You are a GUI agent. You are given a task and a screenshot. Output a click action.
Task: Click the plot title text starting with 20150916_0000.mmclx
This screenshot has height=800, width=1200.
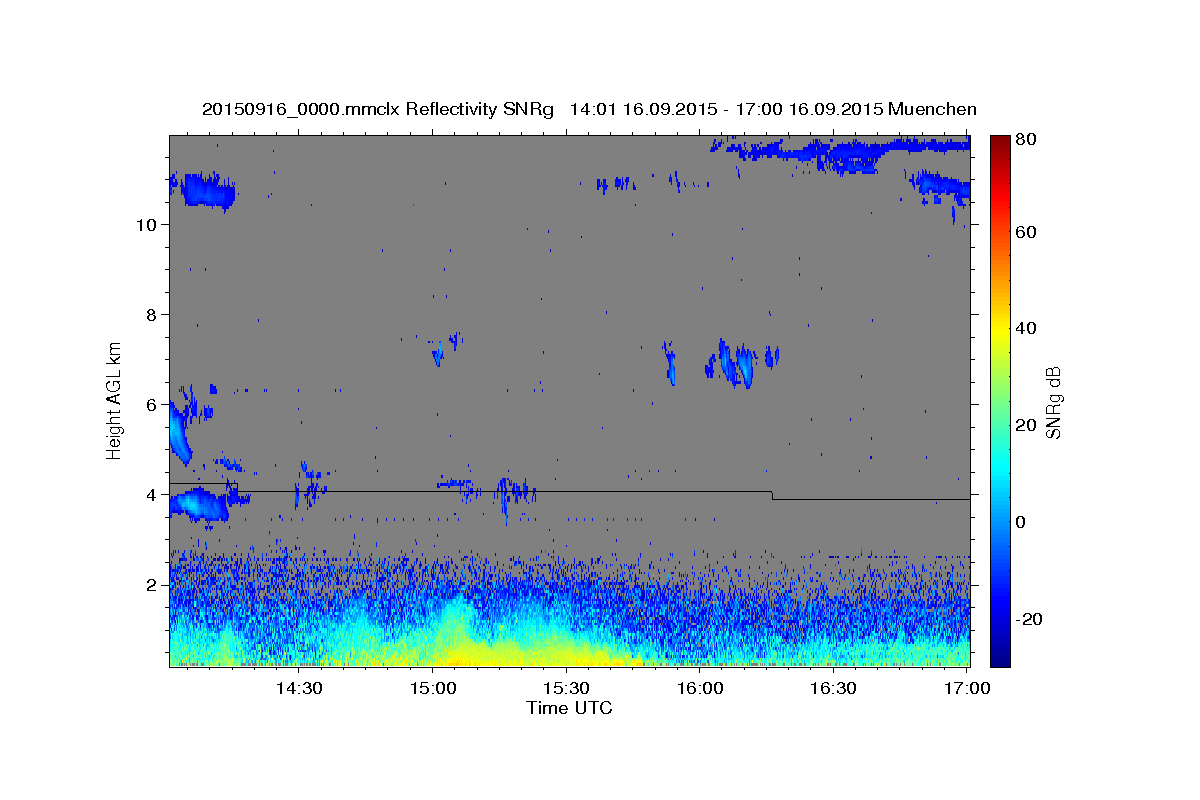point(589,109)
